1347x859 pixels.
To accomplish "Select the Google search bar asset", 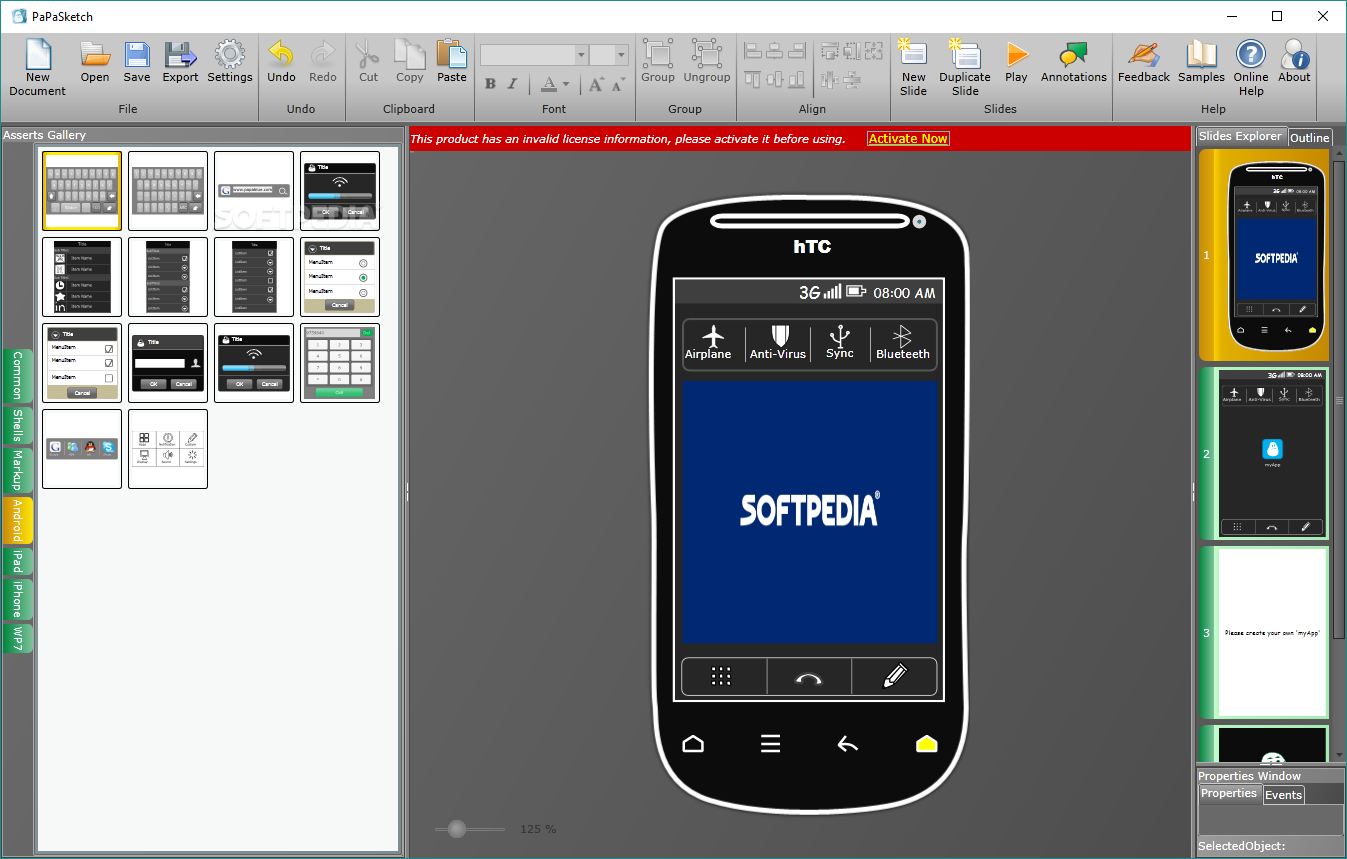I will coord(254,191).
